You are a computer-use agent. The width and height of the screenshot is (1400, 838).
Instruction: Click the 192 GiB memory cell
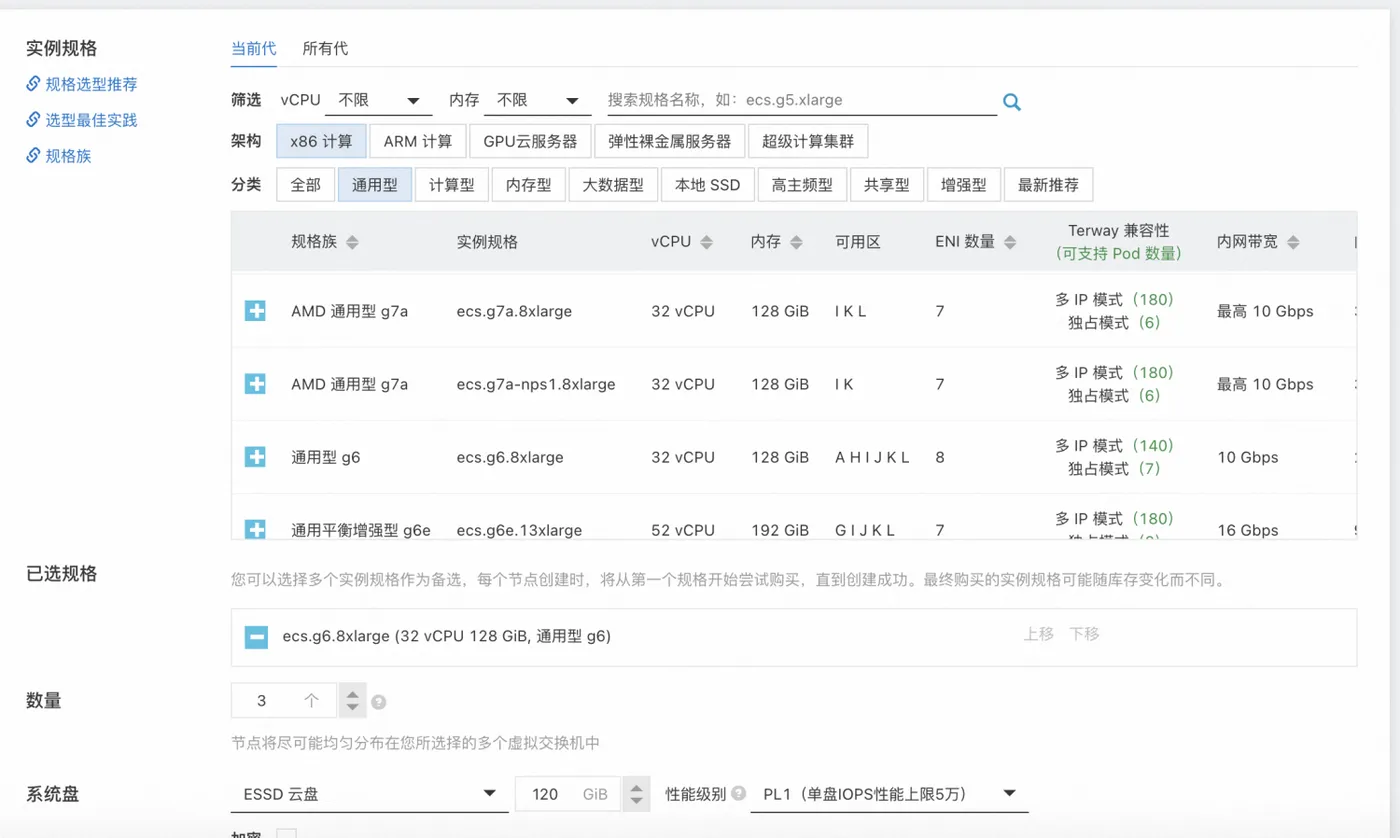(780, 530)
